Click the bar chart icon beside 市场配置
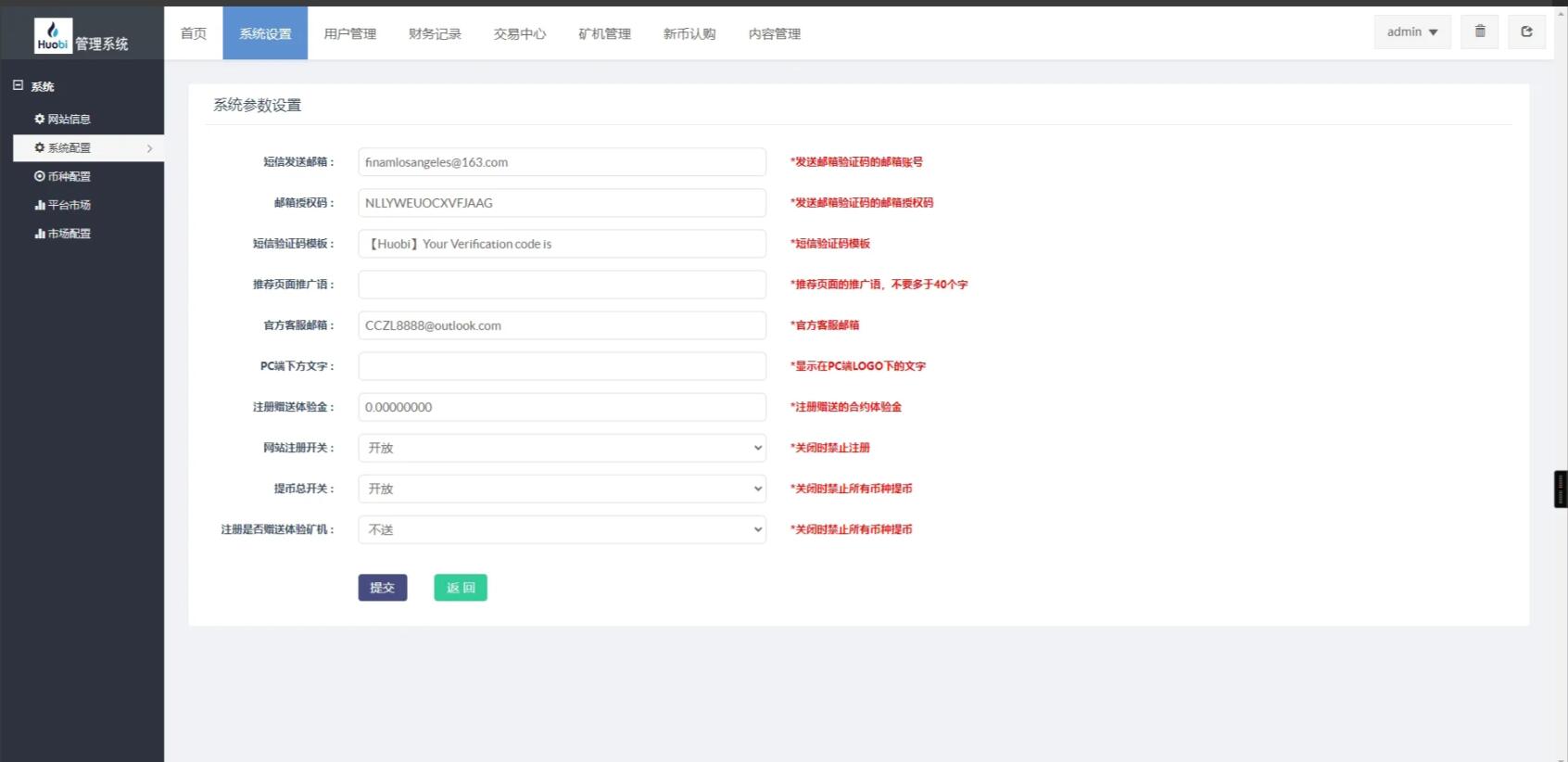 coord(40,234)
